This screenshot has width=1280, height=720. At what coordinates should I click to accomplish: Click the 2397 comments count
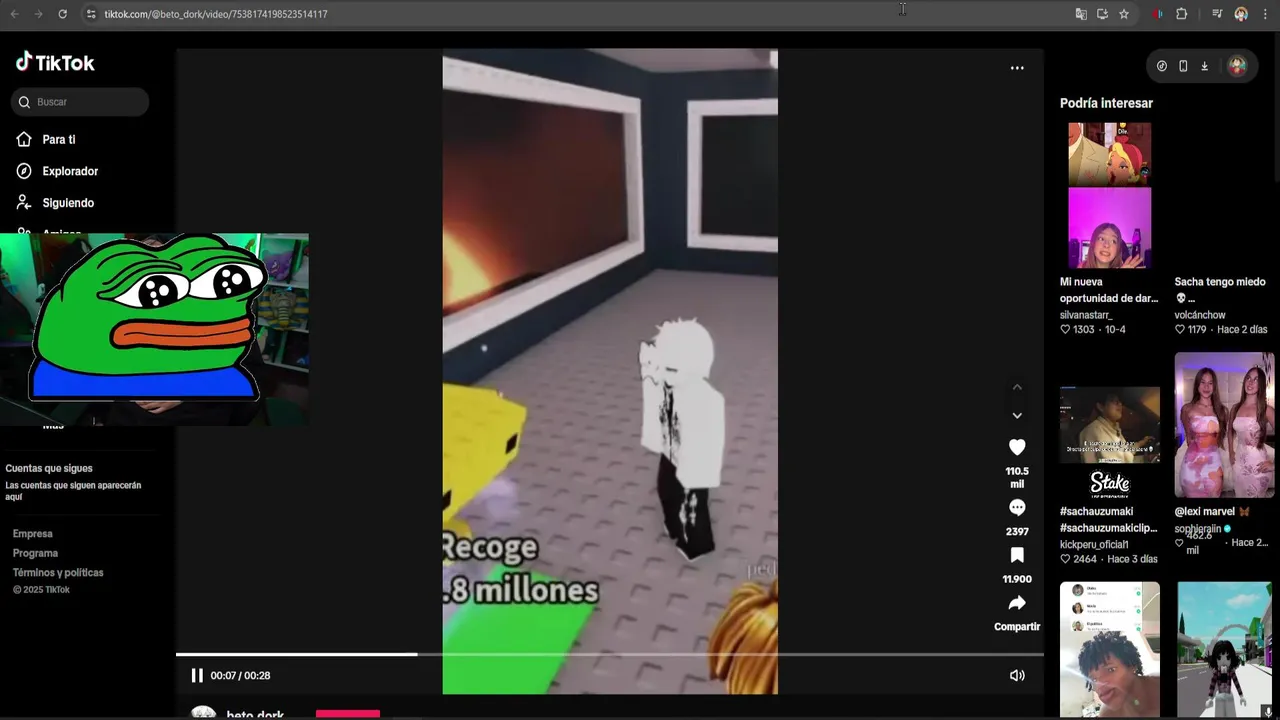point(1017,532)
